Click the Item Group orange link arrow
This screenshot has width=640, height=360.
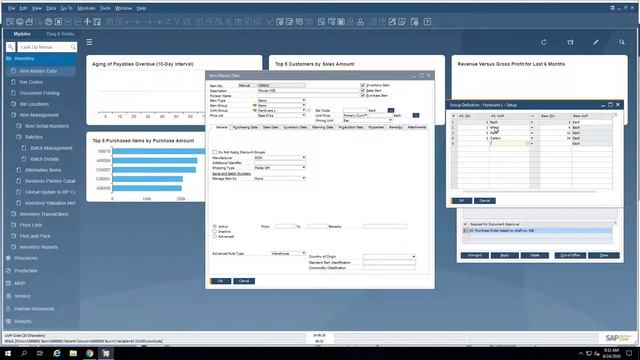(x=255, y=105)
